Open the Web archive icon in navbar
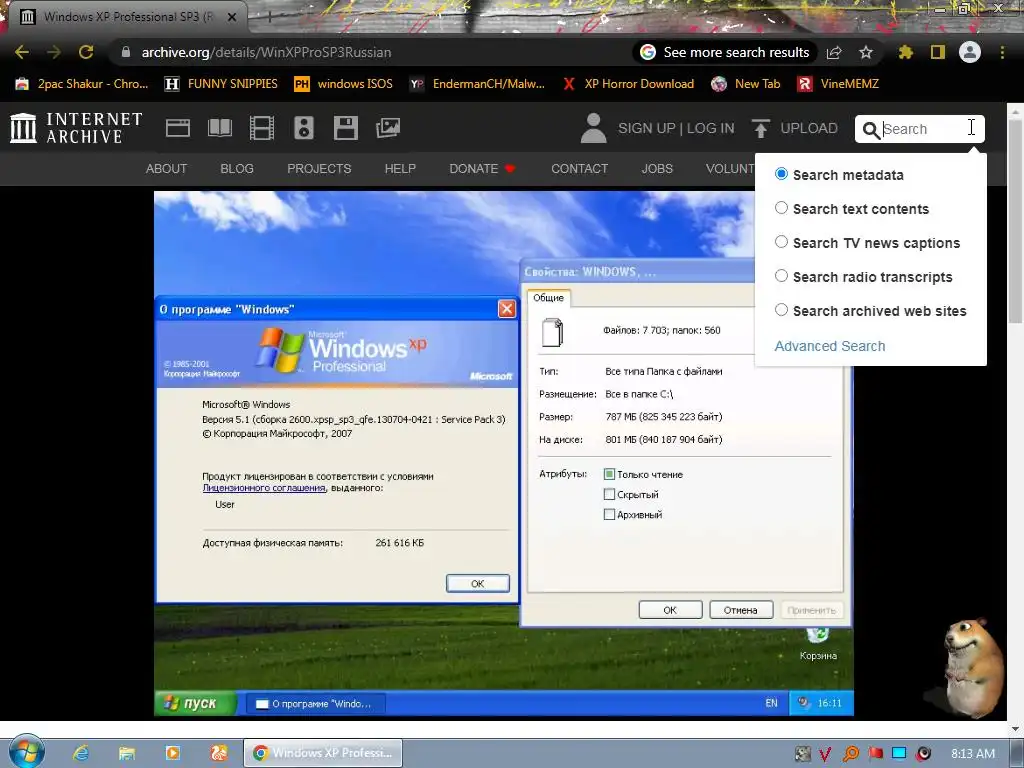Image resolution: width=1024 pixels, height=768 pixels. 178,128
